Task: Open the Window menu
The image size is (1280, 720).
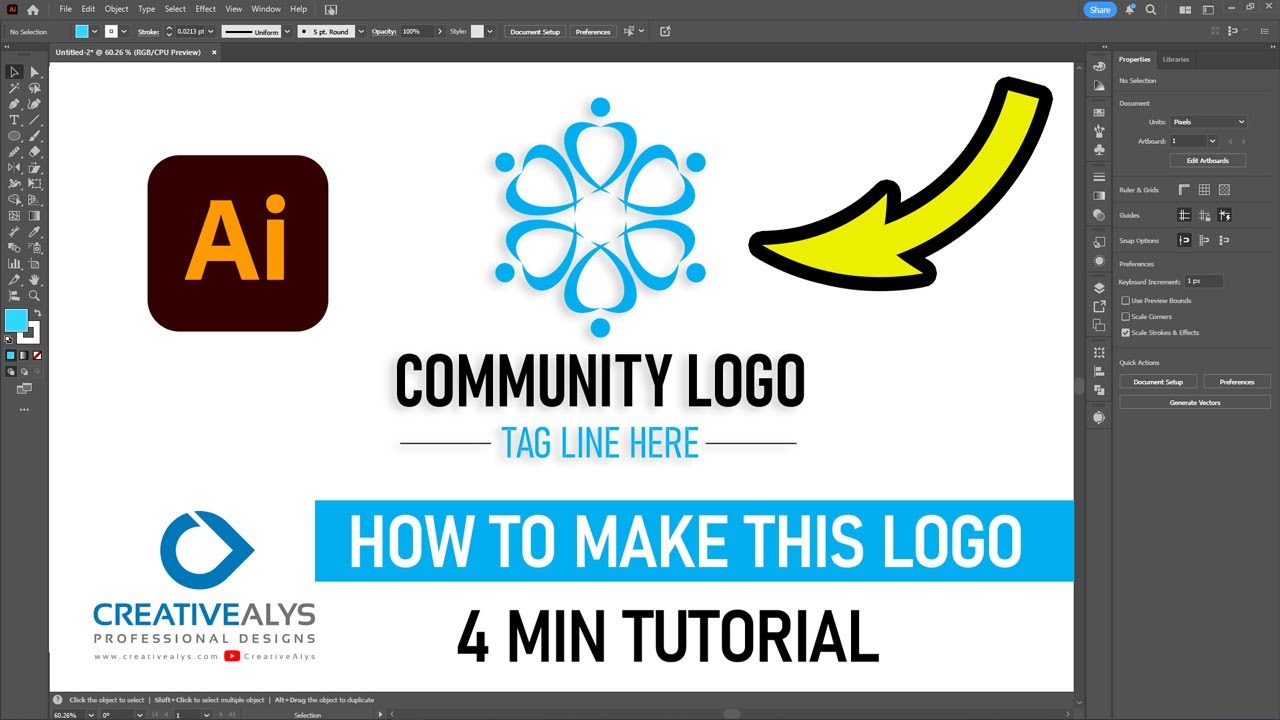Action: 266,9
